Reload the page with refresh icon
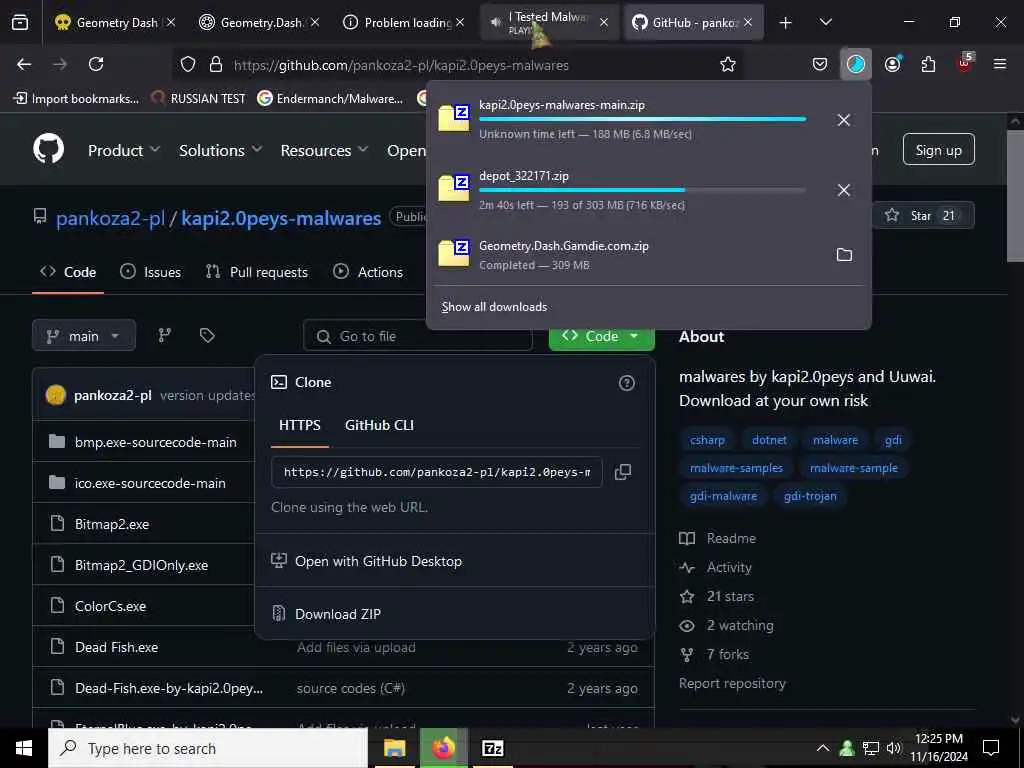The width and height of the screenshot is (1024, 768). tap(96, 64)
